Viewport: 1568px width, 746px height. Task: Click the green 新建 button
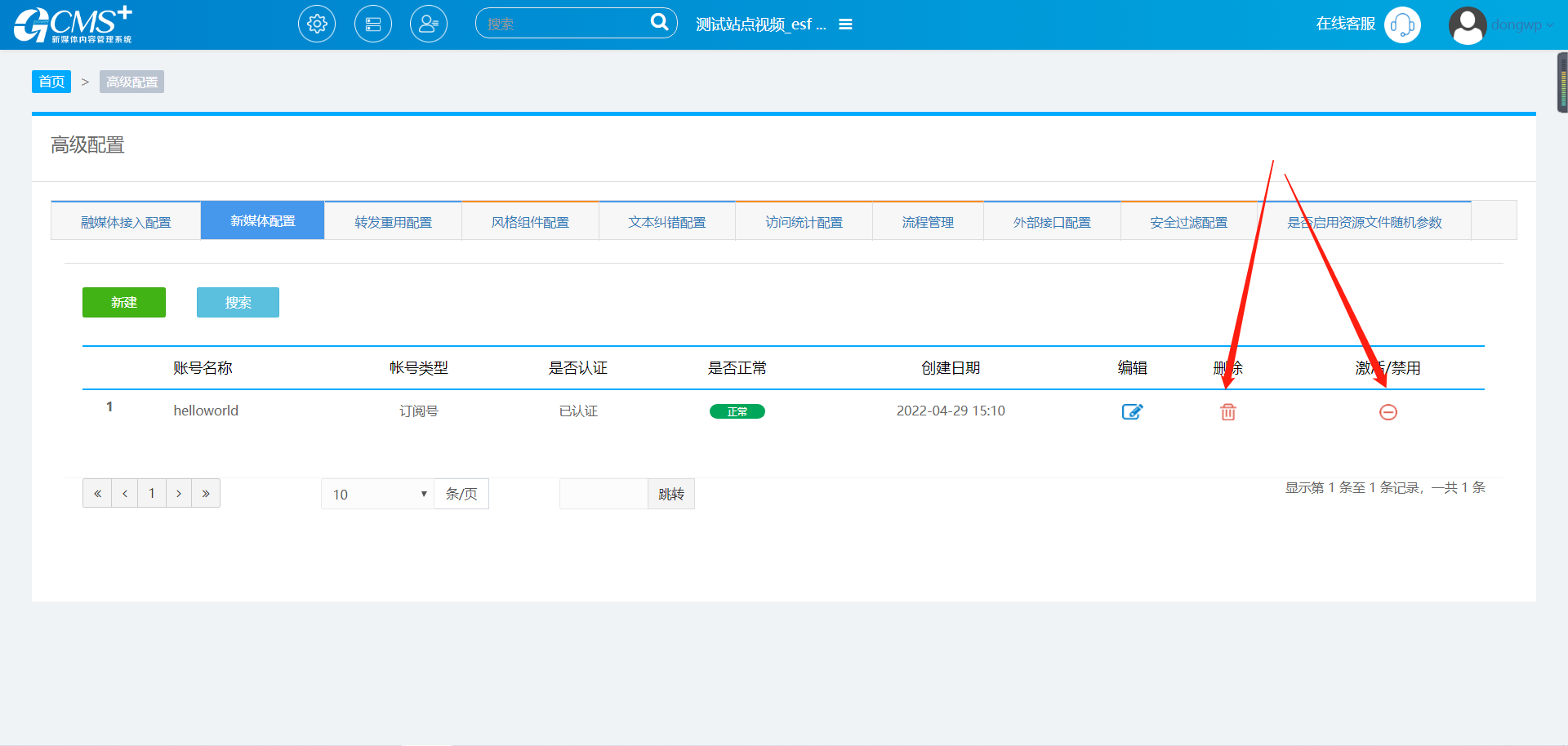point(124,302)
